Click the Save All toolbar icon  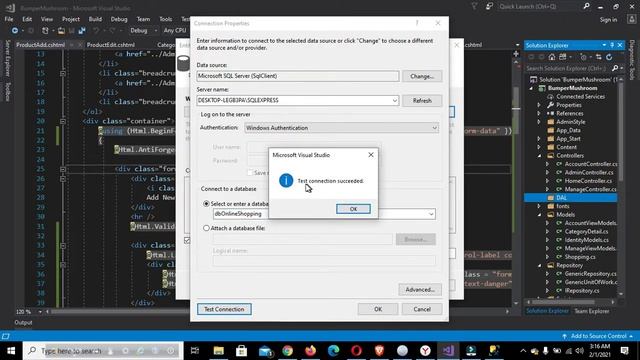click(x=82, y=31)
